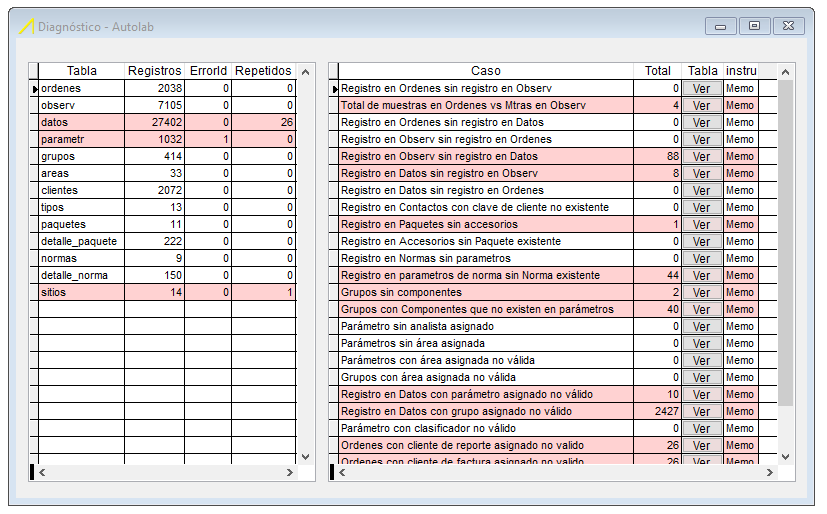Select the 'ordenes' table row

pyautogui.click(x=167, y=89)
